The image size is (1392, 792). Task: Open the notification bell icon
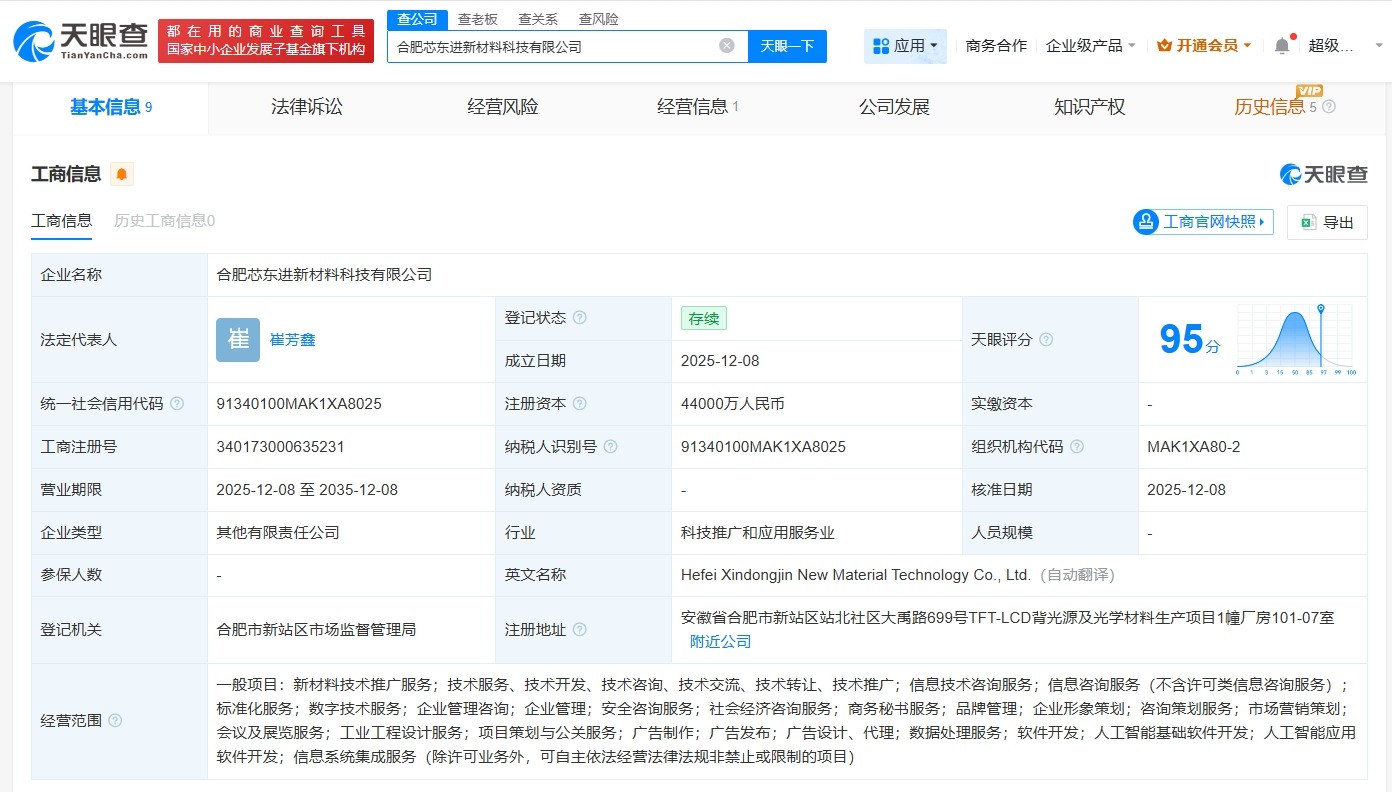1283,45
